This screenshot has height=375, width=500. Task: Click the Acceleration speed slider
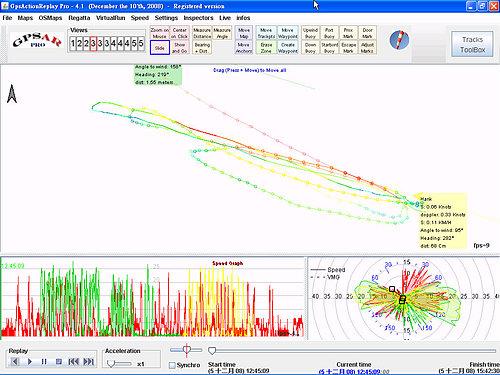coord(119,364)
